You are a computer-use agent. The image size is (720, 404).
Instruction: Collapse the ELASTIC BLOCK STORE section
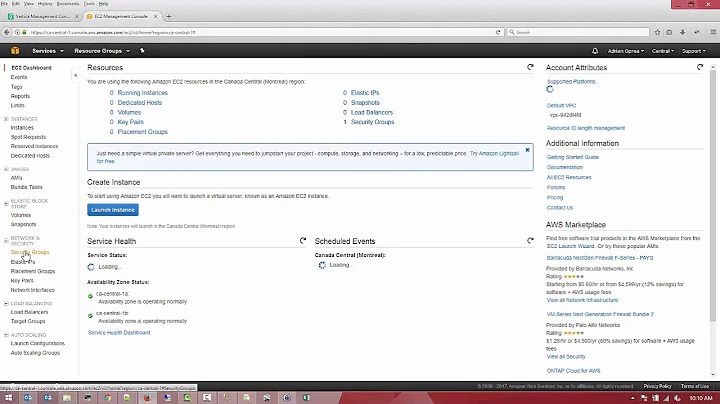[6, 203]
